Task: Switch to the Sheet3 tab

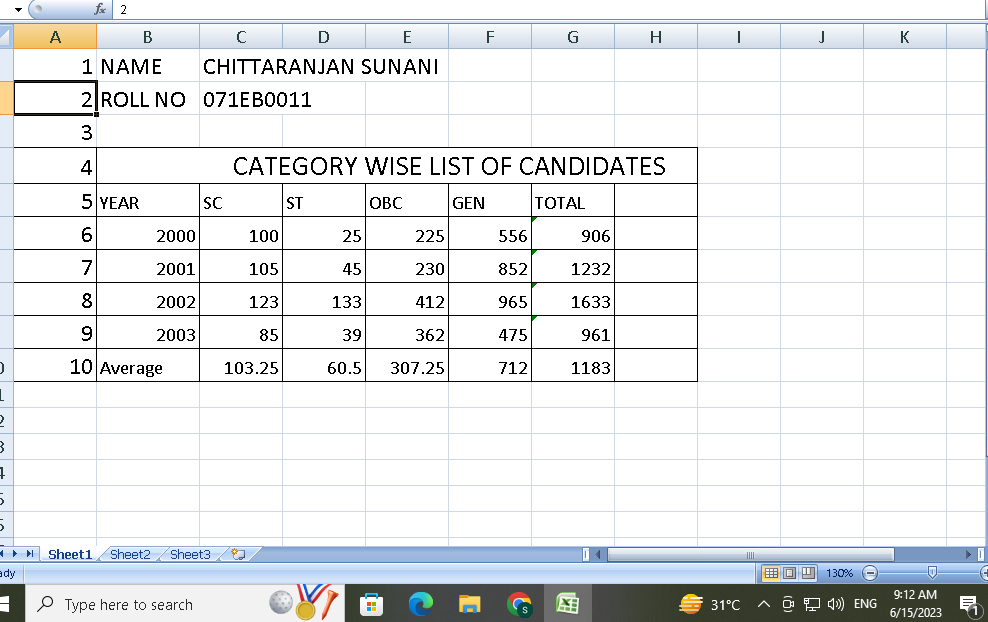Action: (190, 554)
